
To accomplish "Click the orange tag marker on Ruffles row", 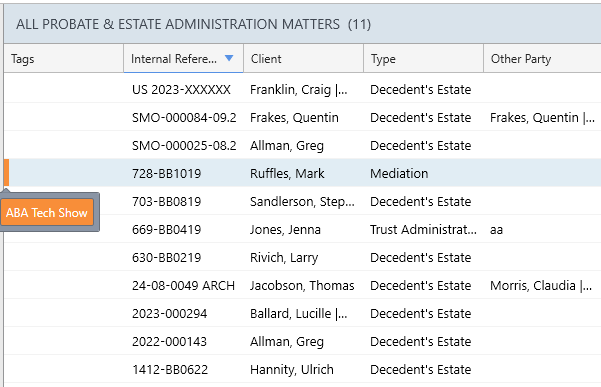I will click(7, 173).
